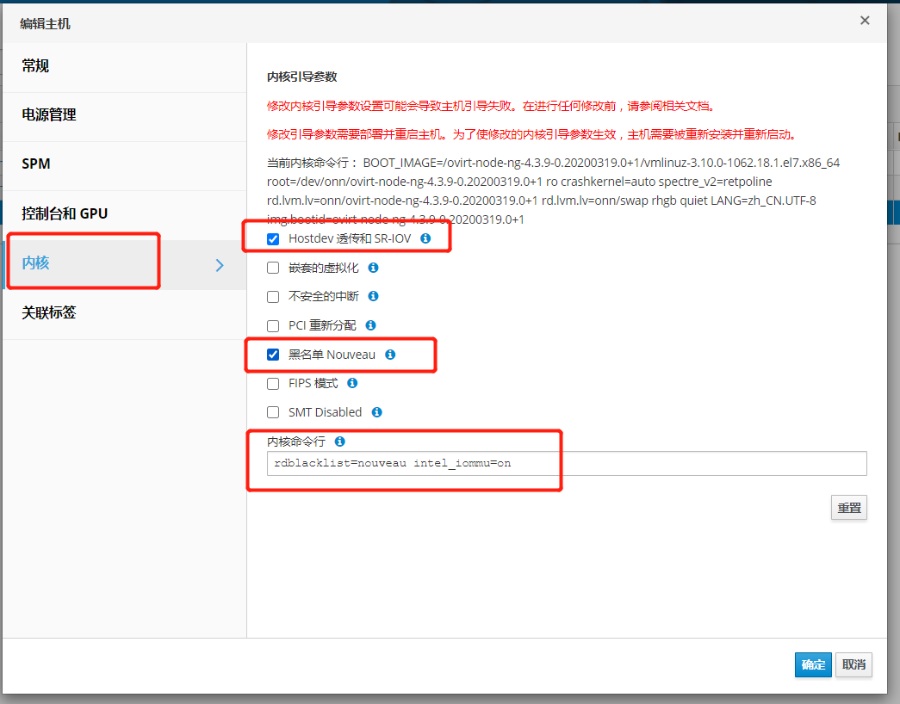Show info tooltip for 嵌套的虚拟化

(x=373, y=267)
